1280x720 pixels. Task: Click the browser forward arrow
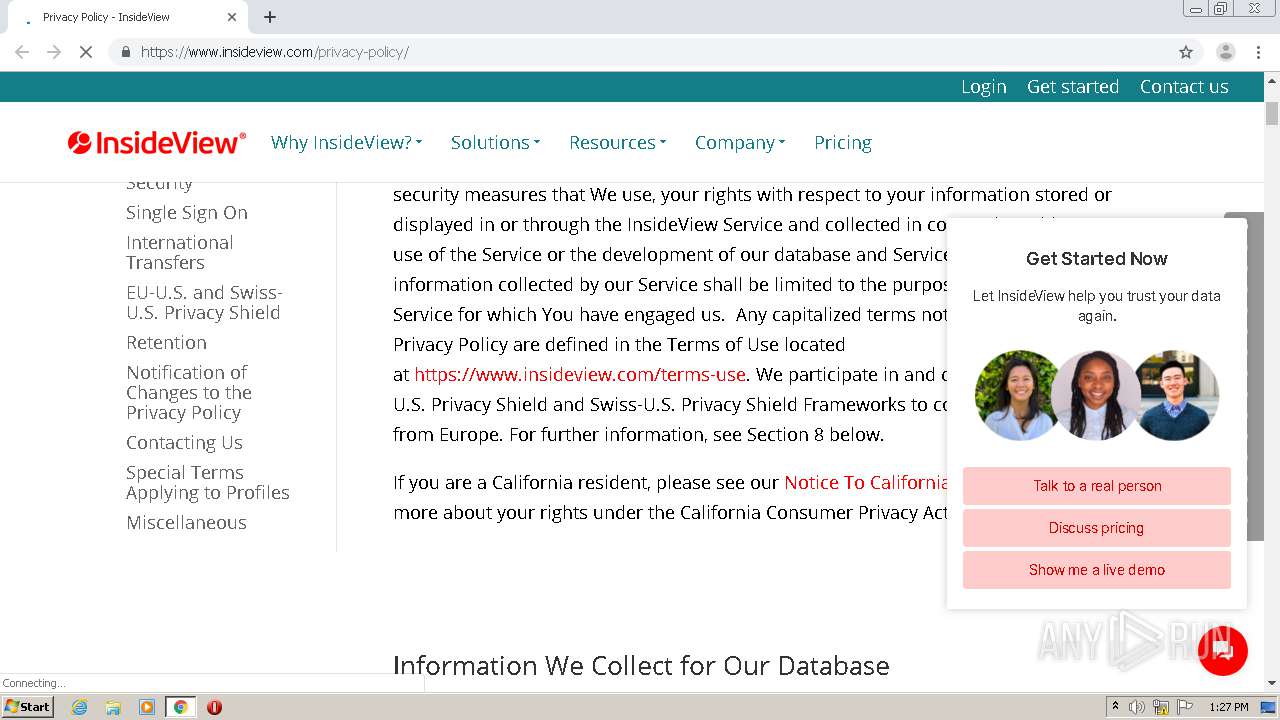pyautogui.click(x=54, y=52)
